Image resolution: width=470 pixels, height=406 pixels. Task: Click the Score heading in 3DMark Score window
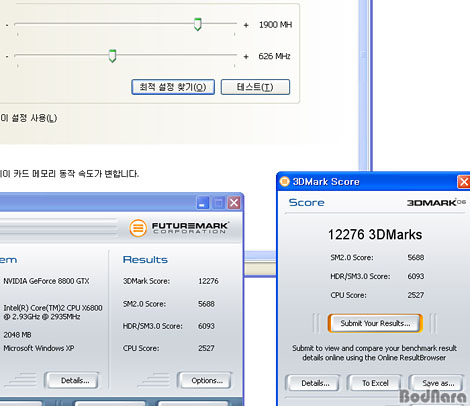(x=306, y=203)
